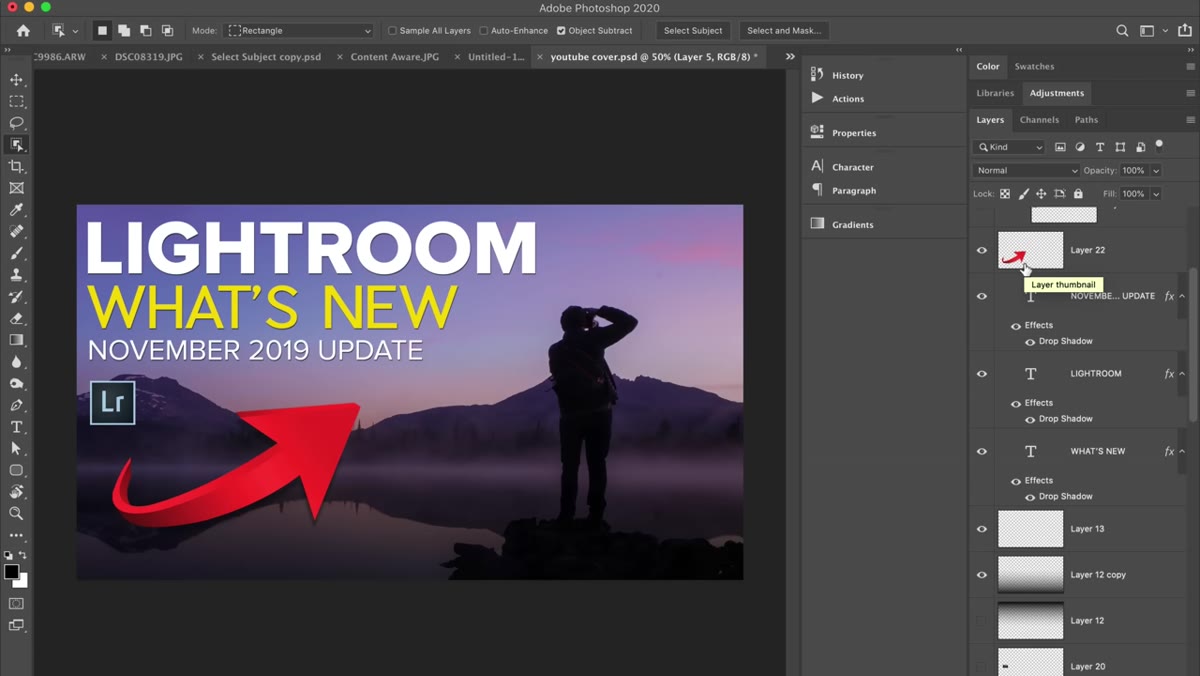Image resolution: width=1200 pixels, height=676 pixels.
Task: Select the Rounded Rectangle shape tool
Action: click(16, 470)
